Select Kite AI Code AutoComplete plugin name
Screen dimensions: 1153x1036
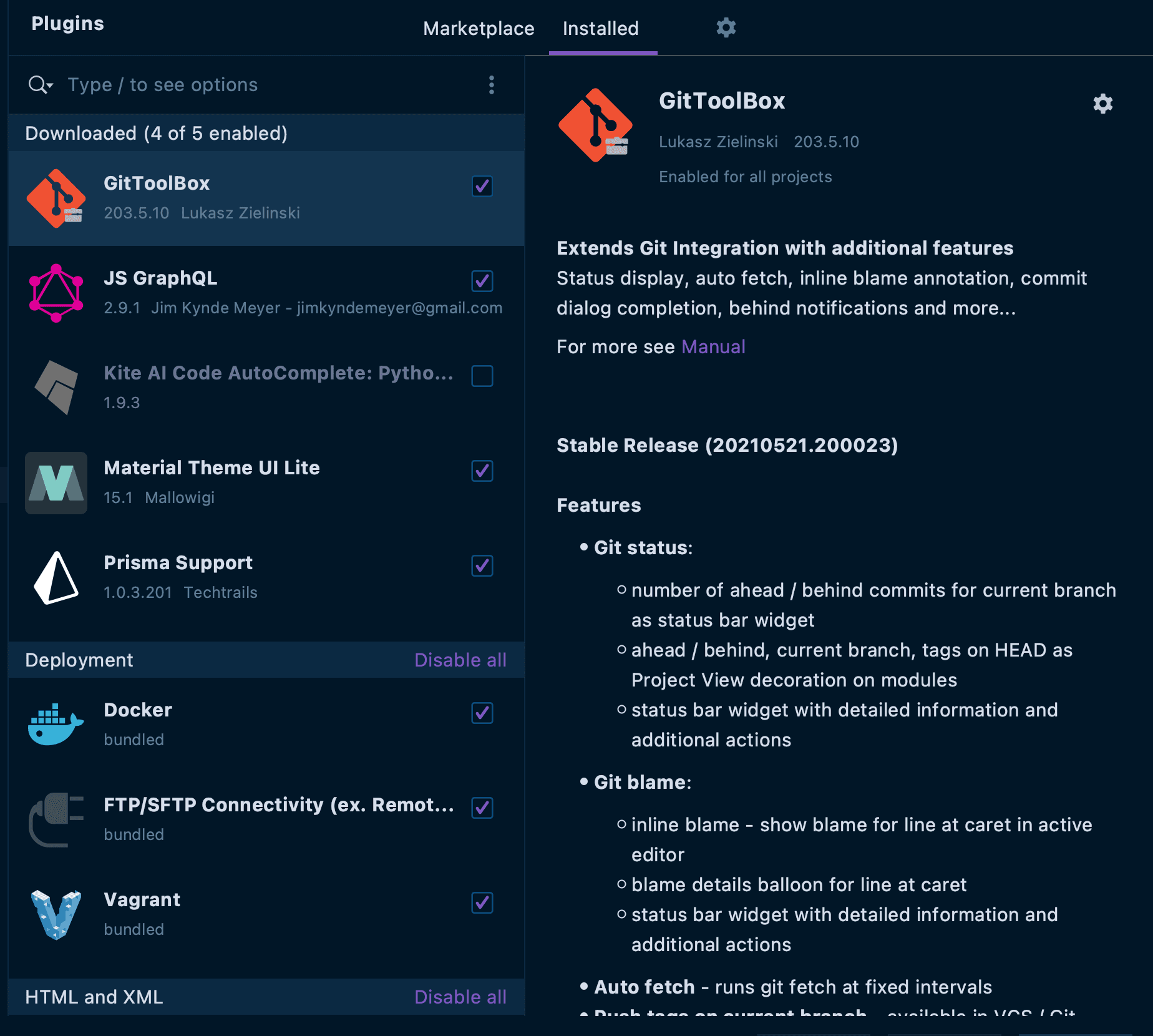279,373
